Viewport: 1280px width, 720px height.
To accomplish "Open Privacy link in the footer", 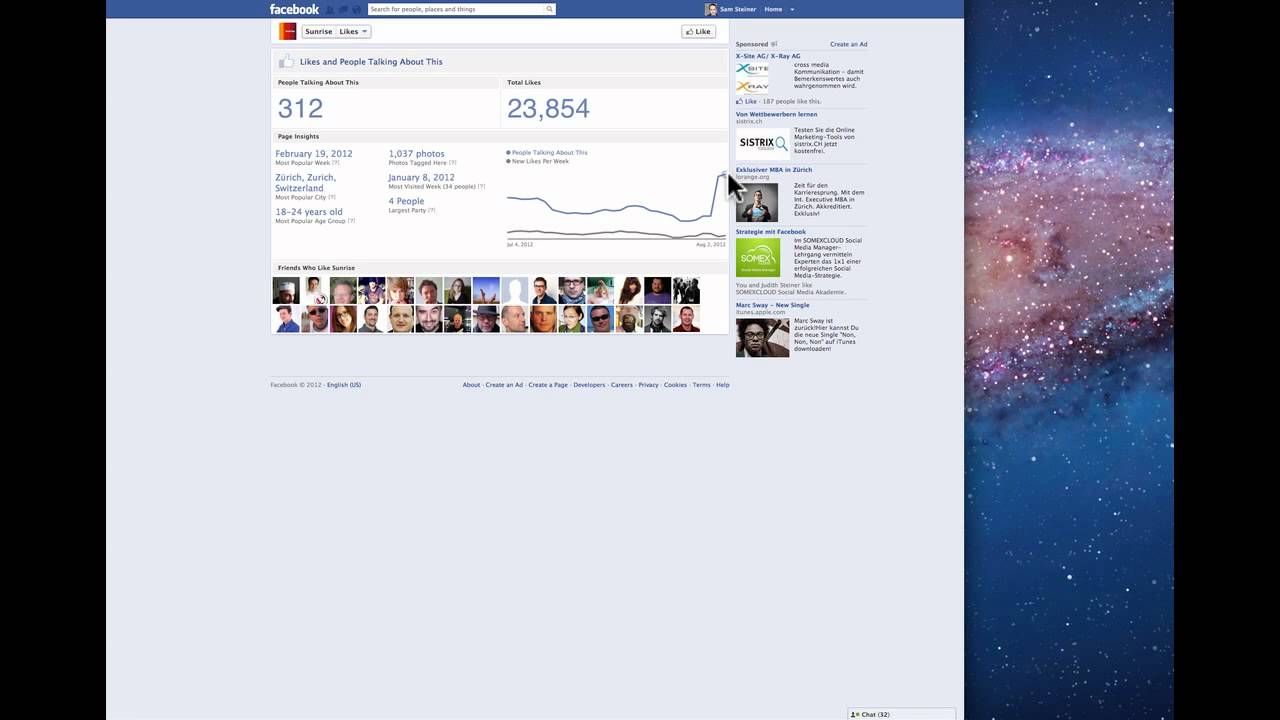I will (x=648, y=385).
